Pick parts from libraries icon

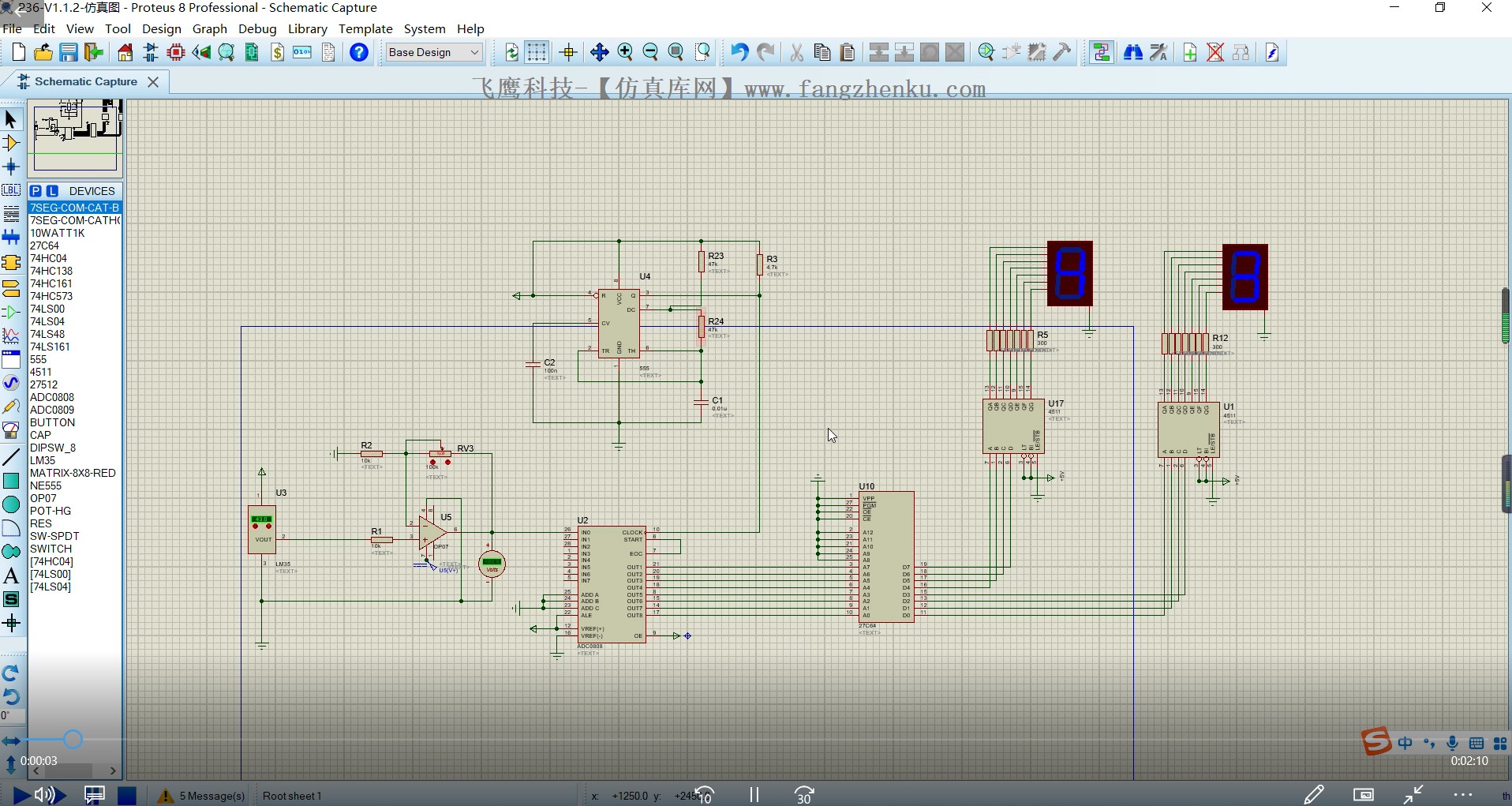coord(986,53)
